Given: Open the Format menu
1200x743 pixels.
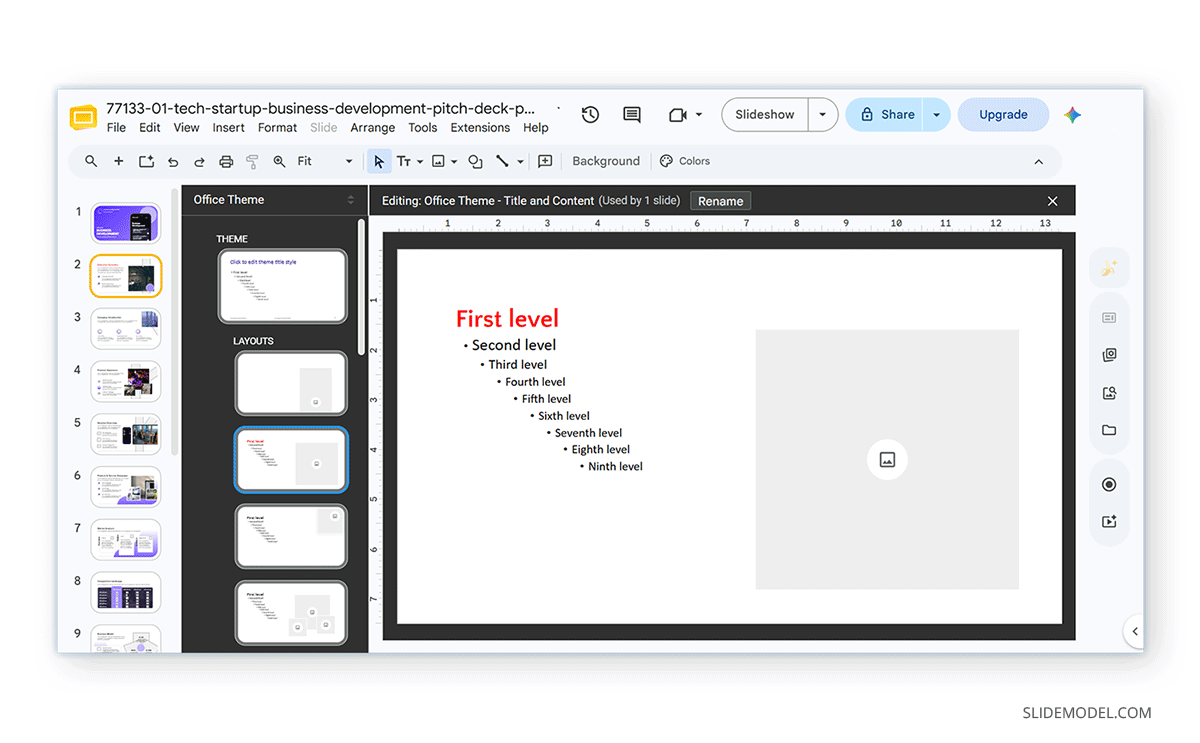Looking at the screenshot, I should tap(277, 128).
